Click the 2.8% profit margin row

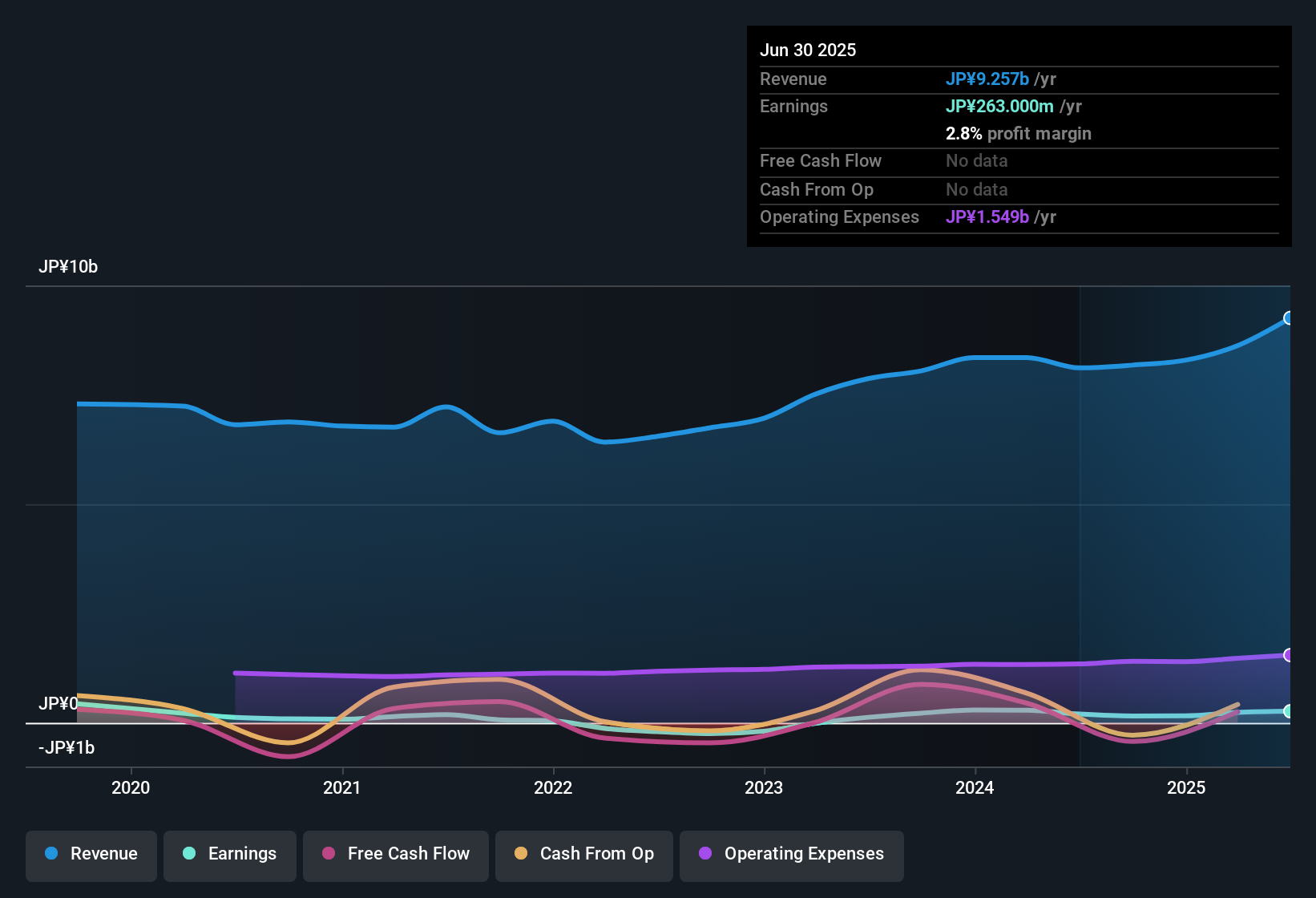tap(1019, 133)
